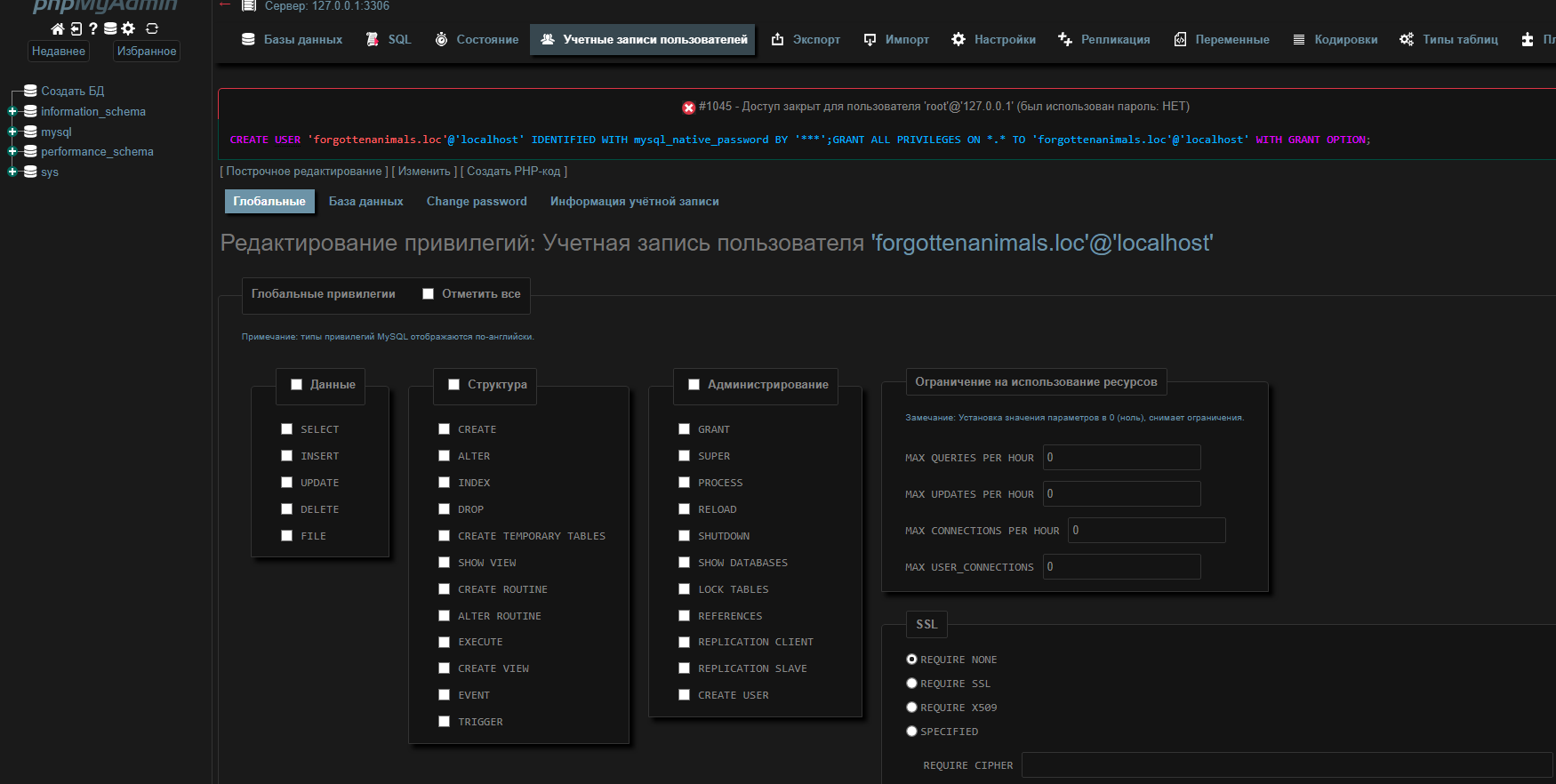Viewport: 1556px width, 784px height.
Task: Enable the SELECT privilege checkbox
Action: [286, 429]
